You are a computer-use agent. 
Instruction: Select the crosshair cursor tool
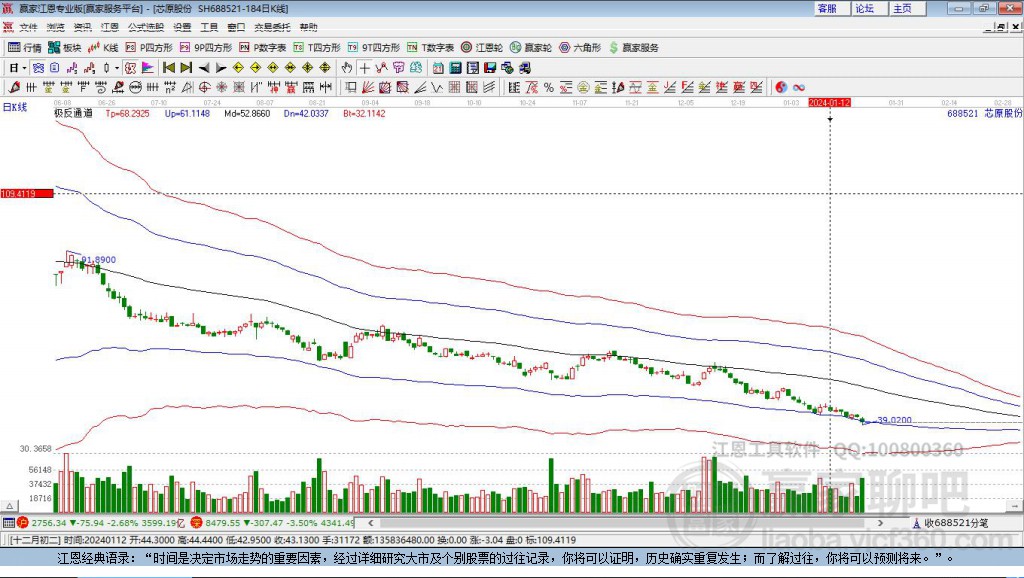[x=365, y=68]
